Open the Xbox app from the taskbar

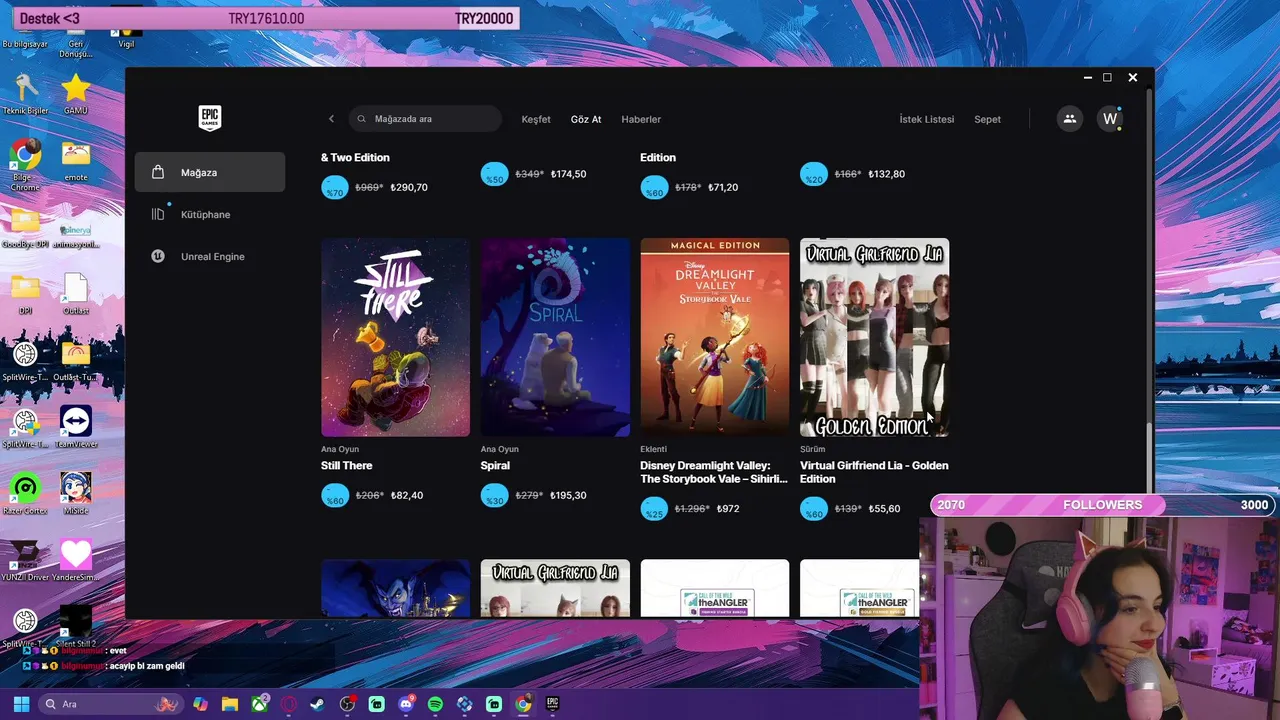click(260, 704)
